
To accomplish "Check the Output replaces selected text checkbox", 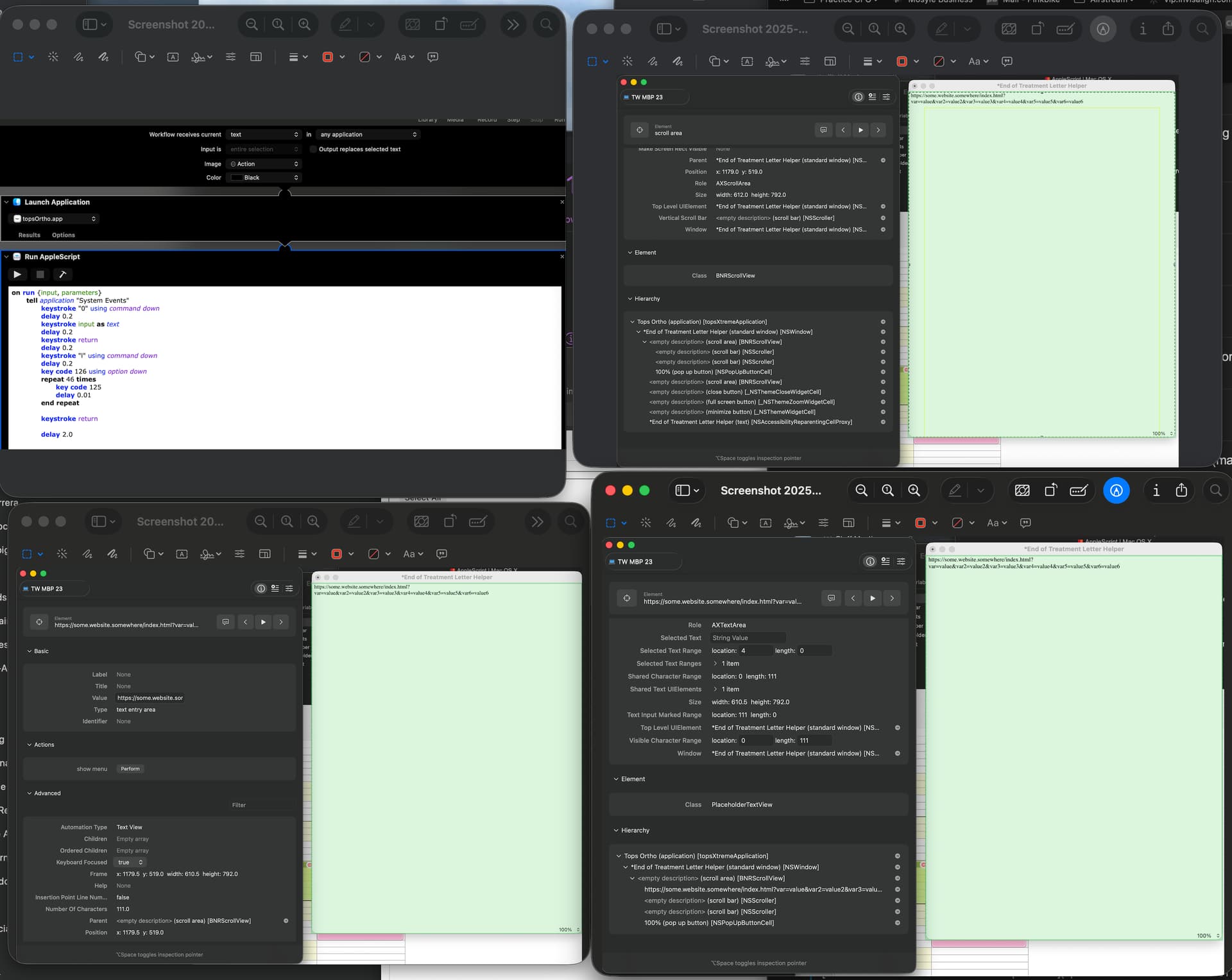I will 312,149.
